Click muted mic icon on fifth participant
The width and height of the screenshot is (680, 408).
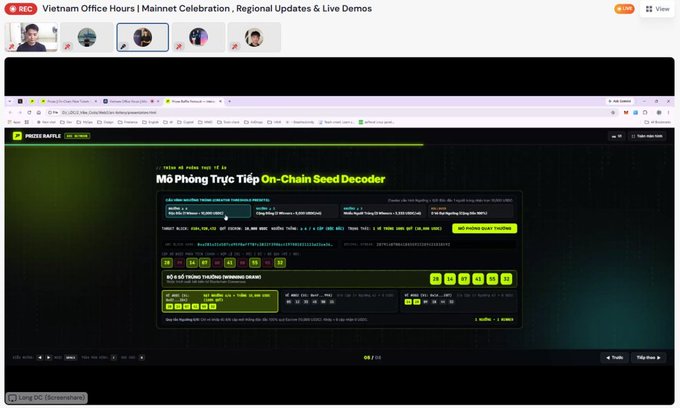click(x=235, y=46)
